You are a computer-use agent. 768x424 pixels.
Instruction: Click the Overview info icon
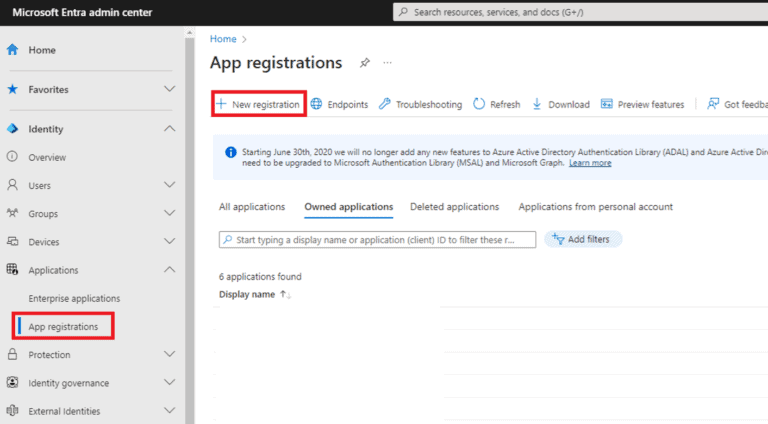click(12, 157)
